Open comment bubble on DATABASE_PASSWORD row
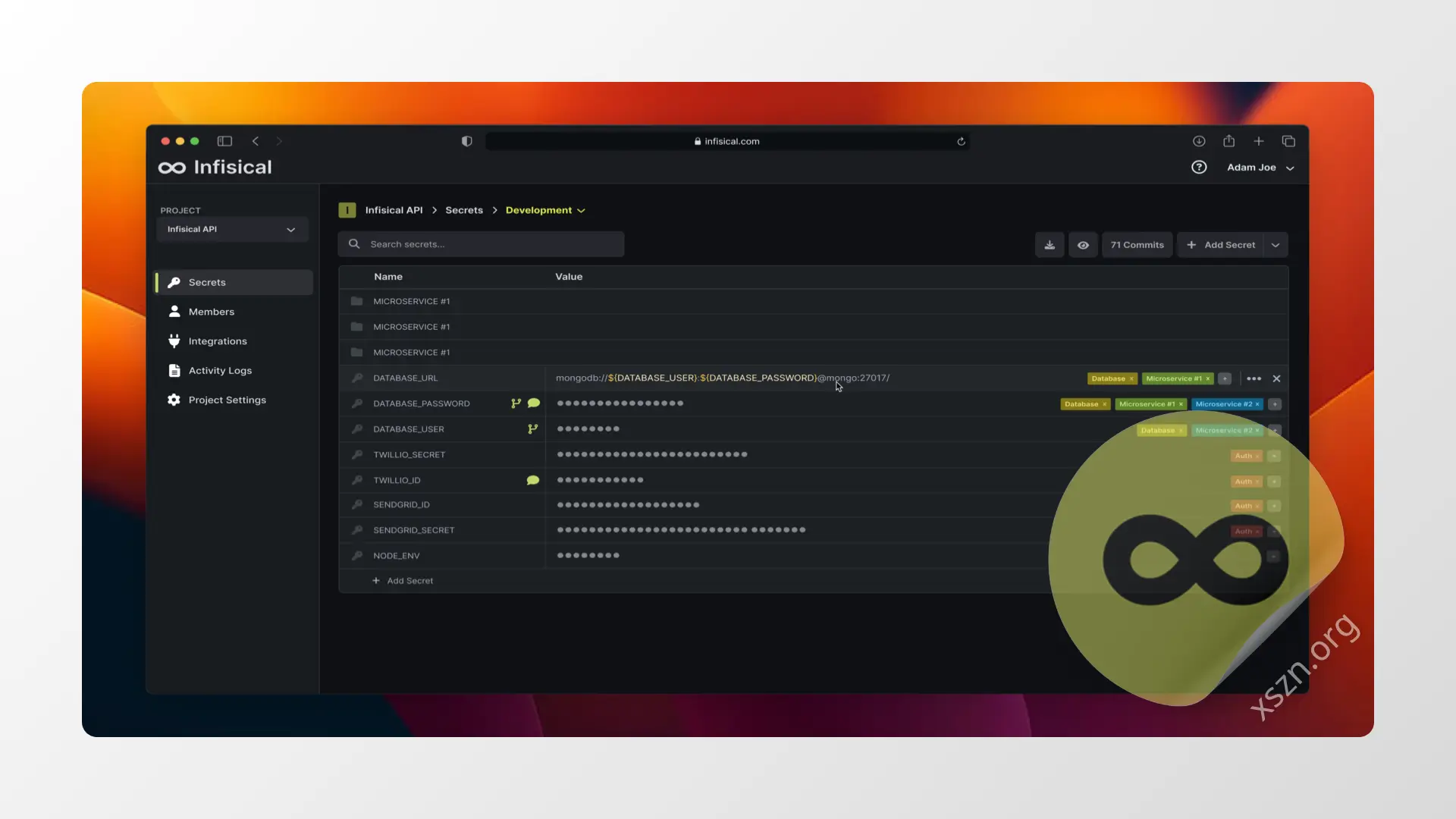Image resolution: width=1456 pixels, height=819 pixels. click(x=534, y=403)
